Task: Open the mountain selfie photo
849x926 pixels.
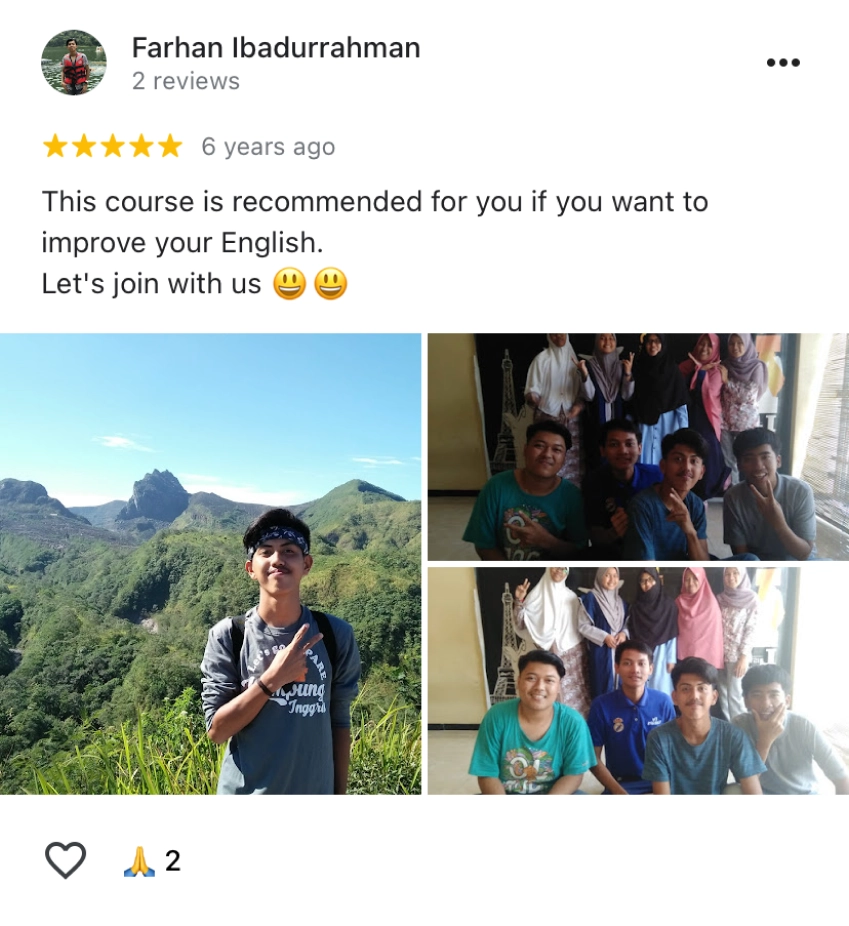Action: 210,564
